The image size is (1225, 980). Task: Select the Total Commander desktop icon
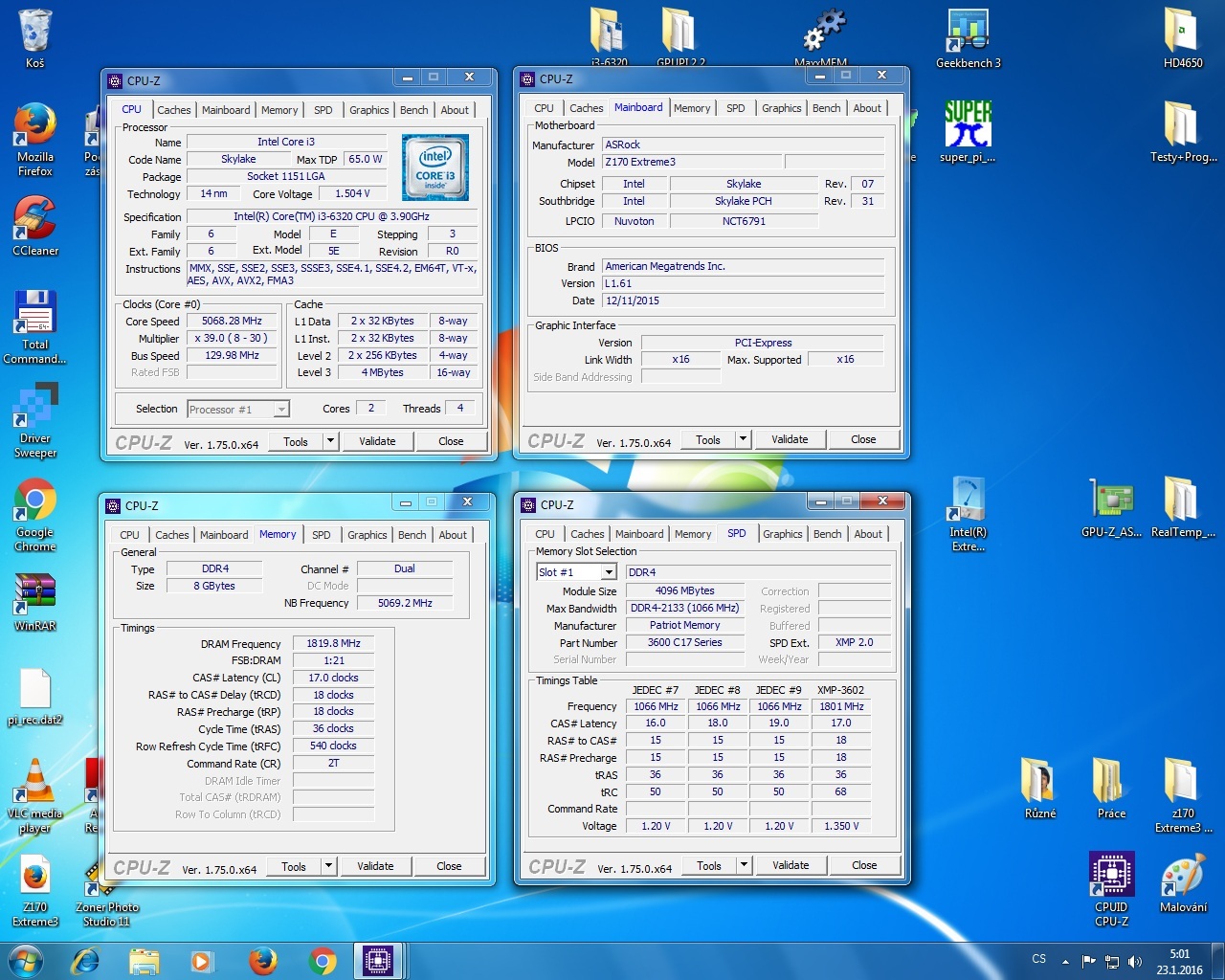pyautogui.click(x=34, y=327)
